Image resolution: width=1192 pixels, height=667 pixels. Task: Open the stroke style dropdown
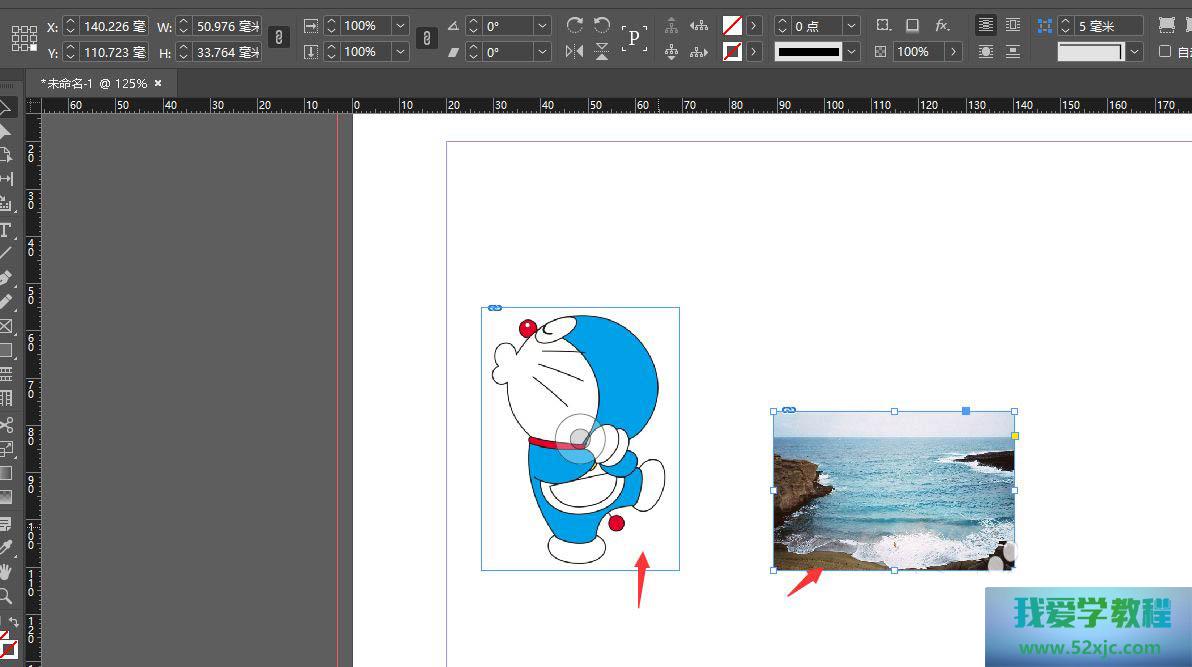[851, 51]
